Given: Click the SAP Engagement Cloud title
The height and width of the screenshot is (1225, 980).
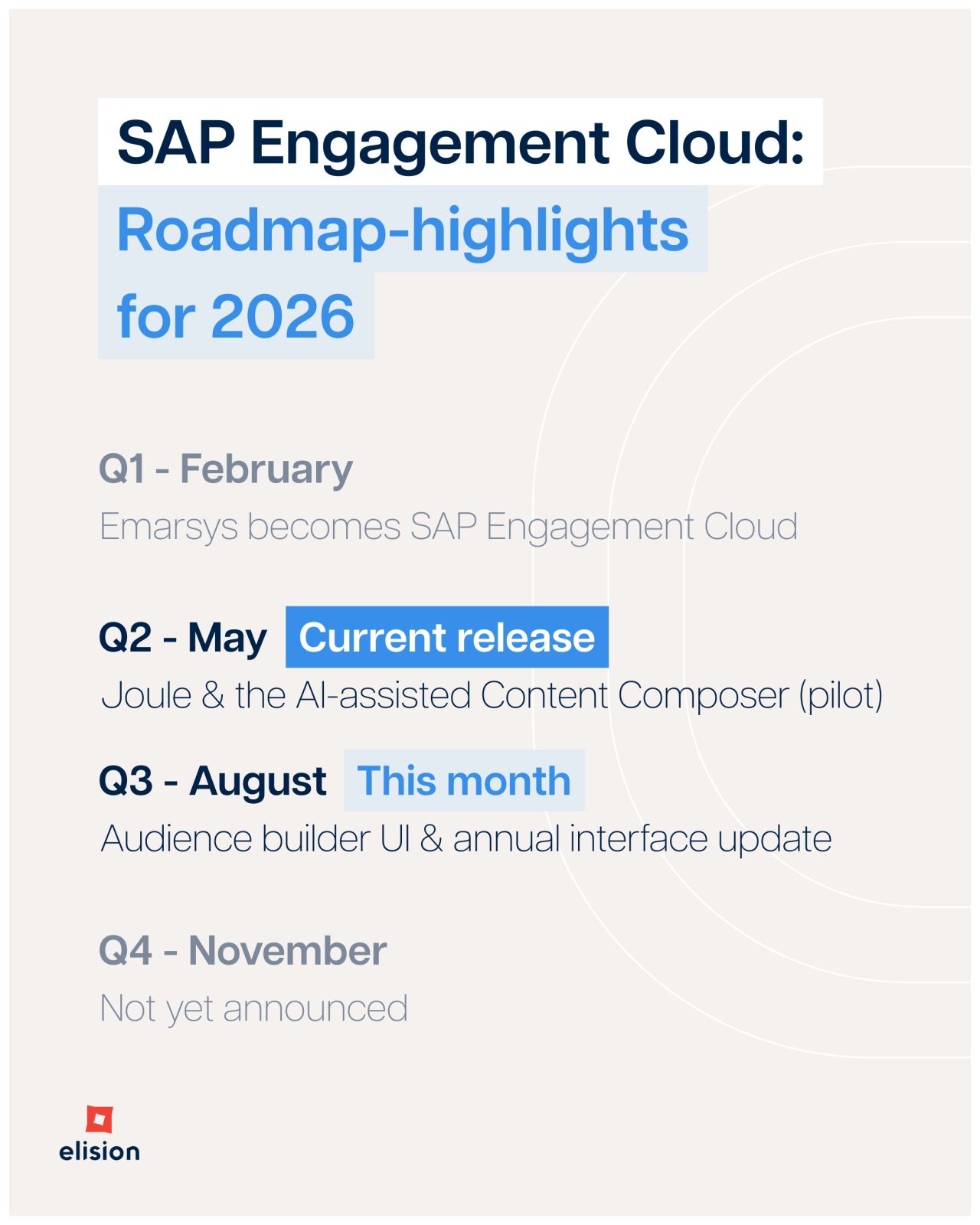Looking at the screenshot, I should click(x=460, y=142).
